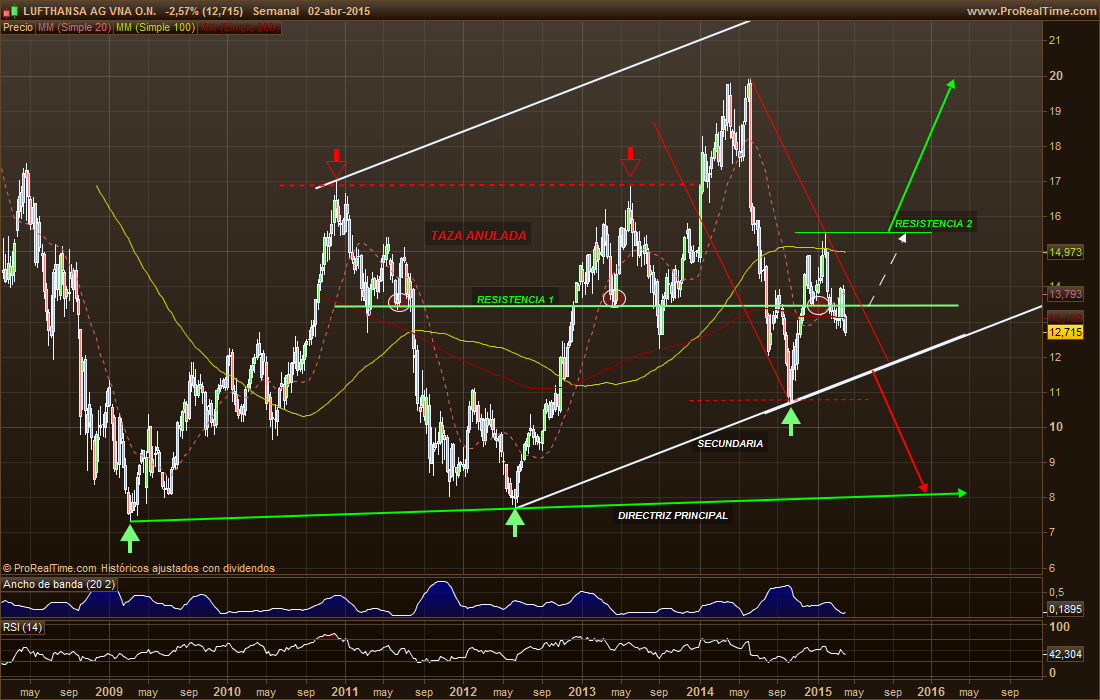This screenshot has width=1100, height=700.
Task: Select the LUFTHANSA AG VNA O.N. title
Action: [89, 11]
